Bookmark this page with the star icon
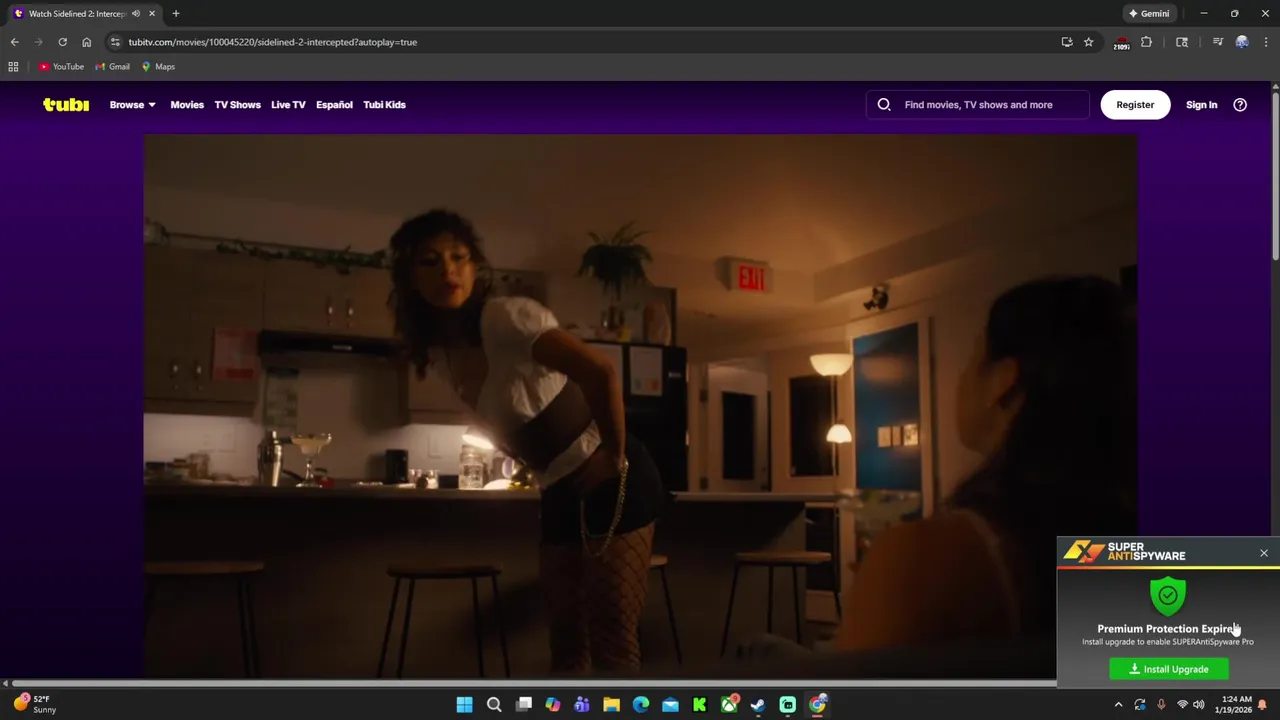The height and width of the screenshot is (720, 1280). [1089, 42]
